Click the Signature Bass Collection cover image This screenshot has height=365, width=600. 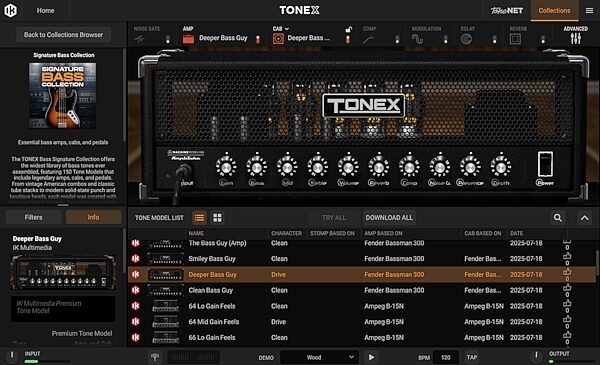pyautogui.click(x=63, y=96)
